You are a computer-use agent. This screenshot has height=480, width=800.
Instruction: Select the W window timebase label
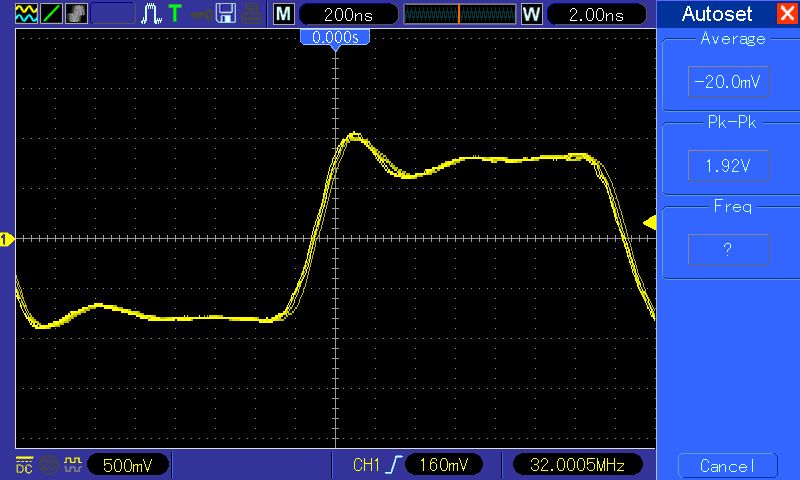coord(531,14)
